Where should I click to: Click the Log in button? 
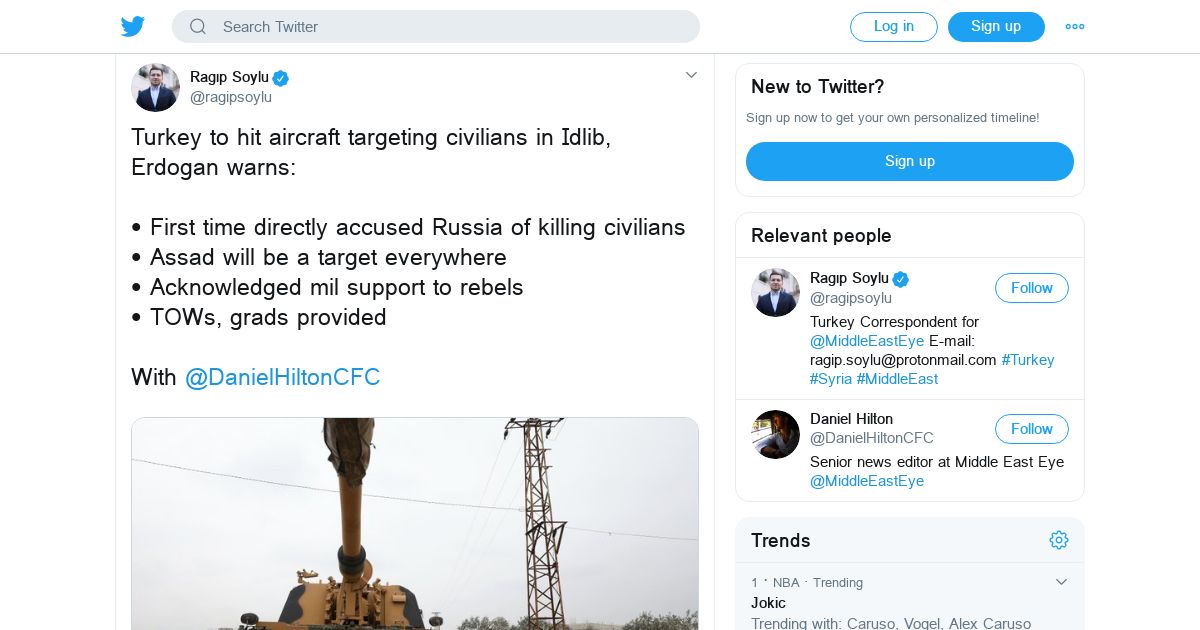893,27
